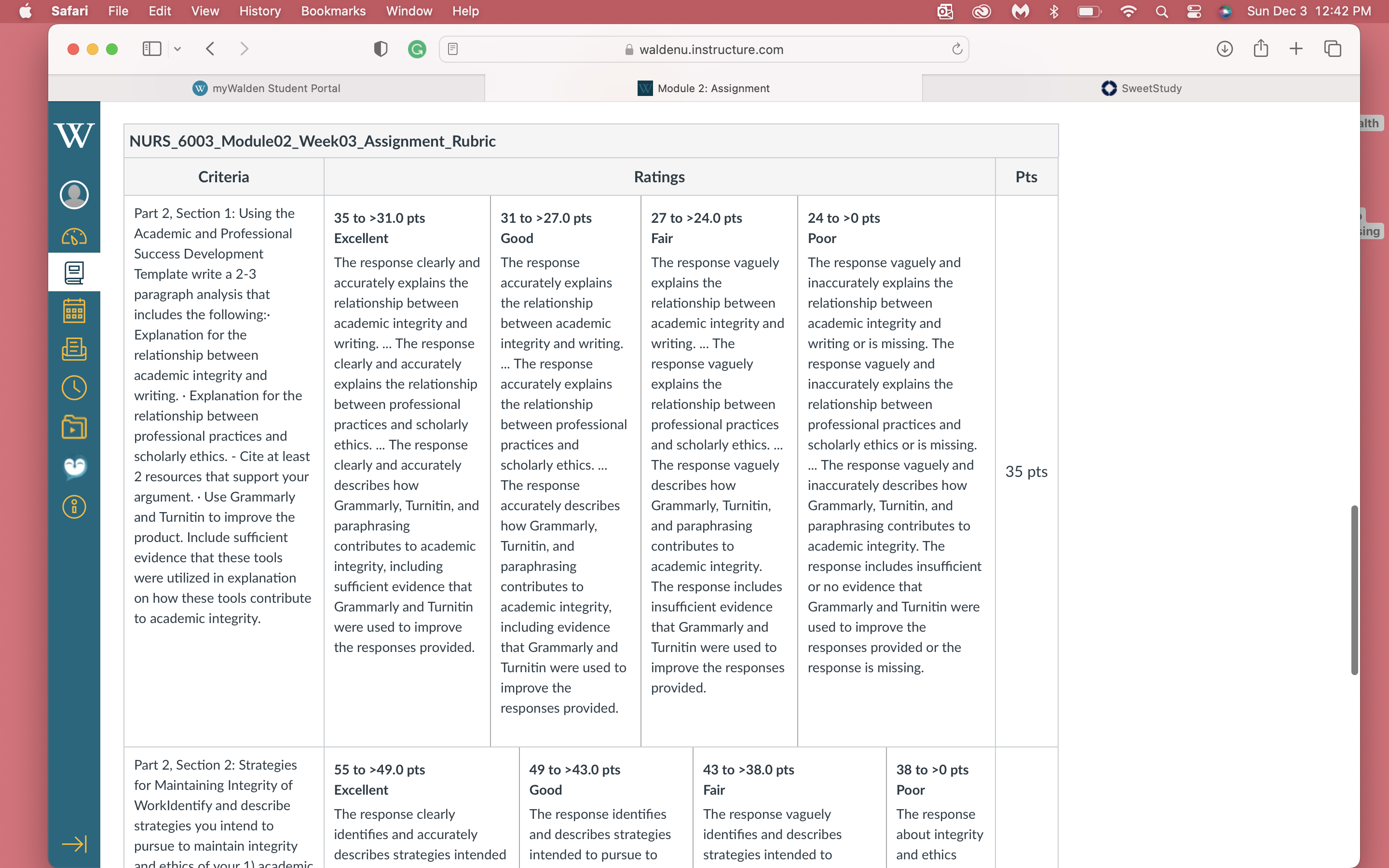This screenshot has width=1389, height=868.
Task: Open the media folder icon in sidebar
Action: [74, 427]
